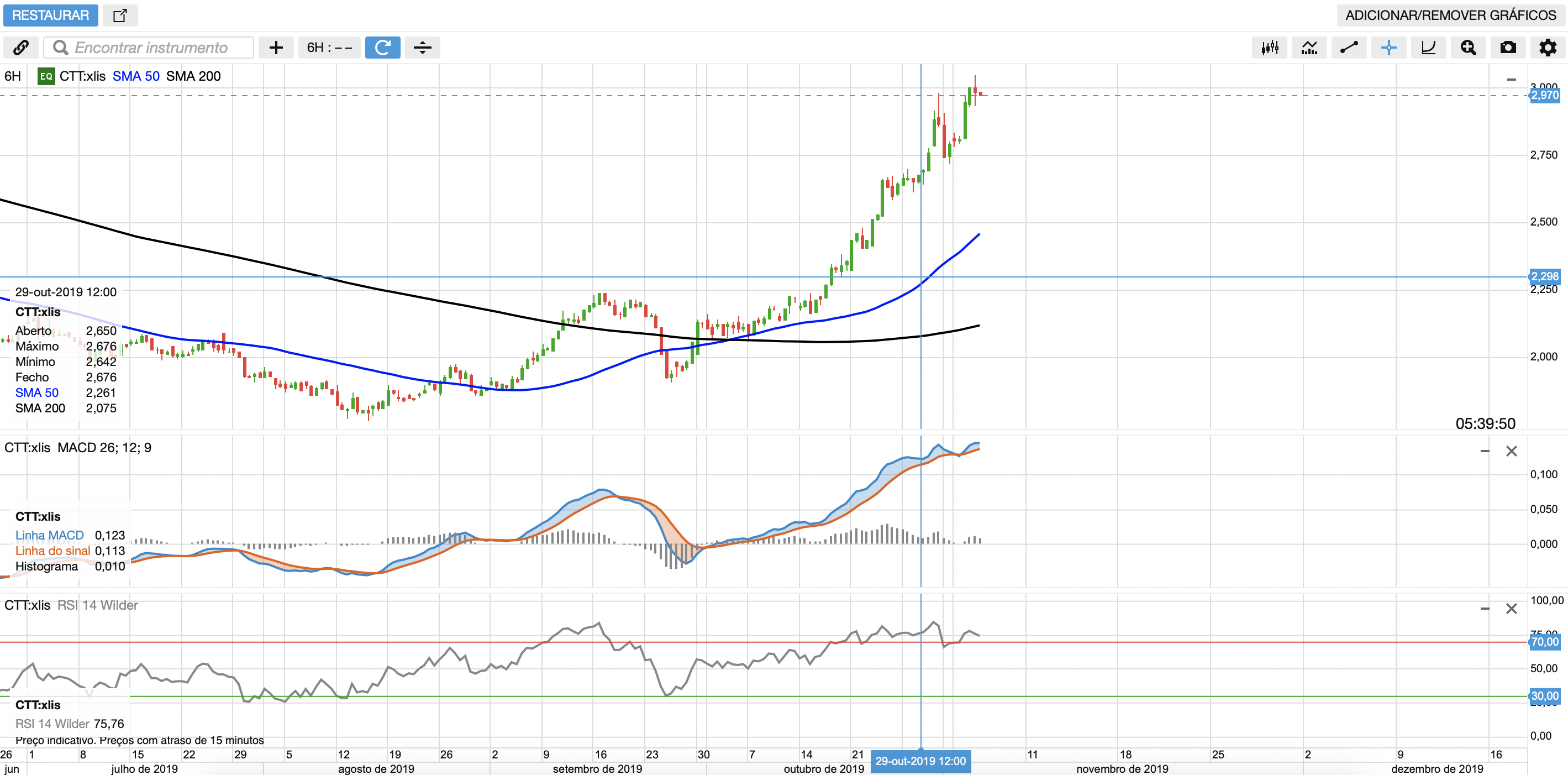This screenshot has height=775, width=1568.
Task: Take a chart snapshot with camera icon
Action: 1508,48
